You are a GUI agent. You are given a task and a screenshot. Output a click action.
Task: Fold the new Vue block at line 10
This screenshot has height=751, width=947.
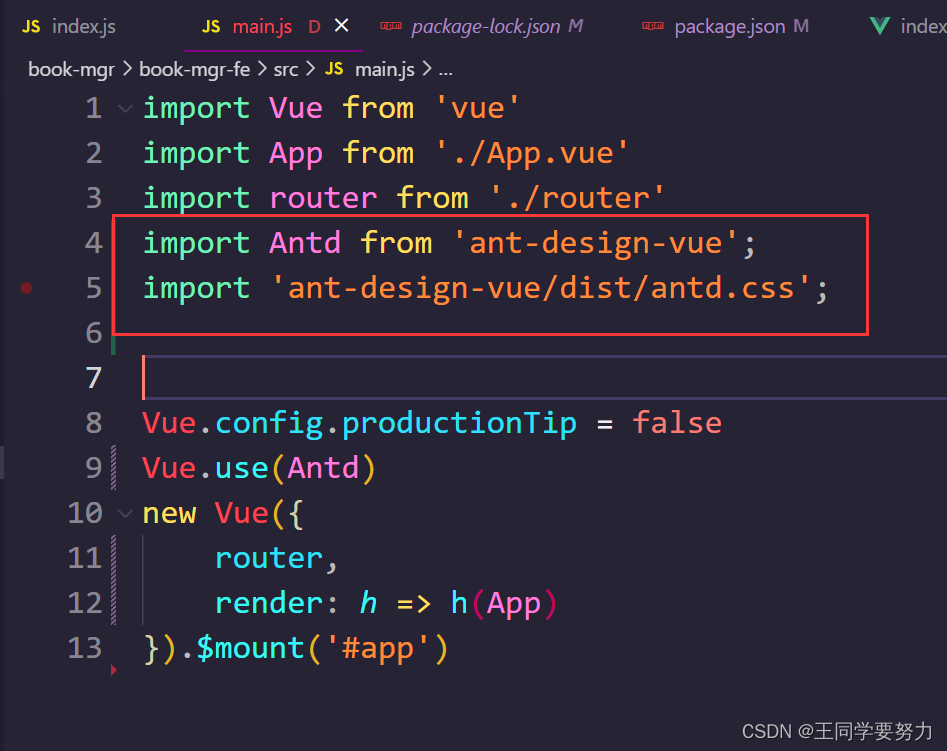[x=125, y=513]
